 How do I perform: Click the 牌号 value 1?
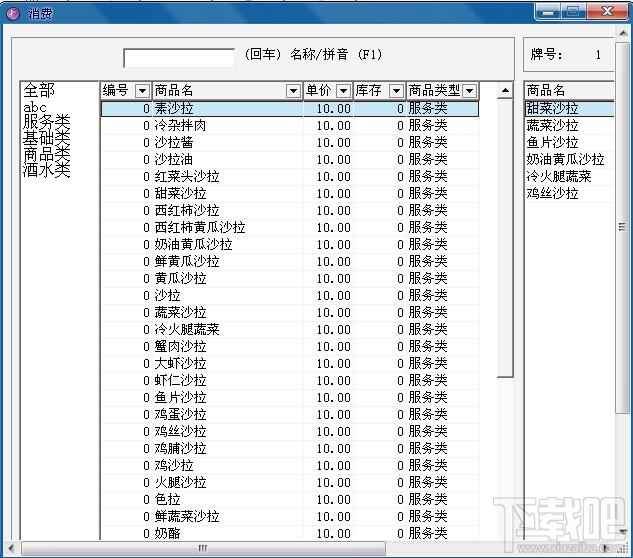point(598,55)
